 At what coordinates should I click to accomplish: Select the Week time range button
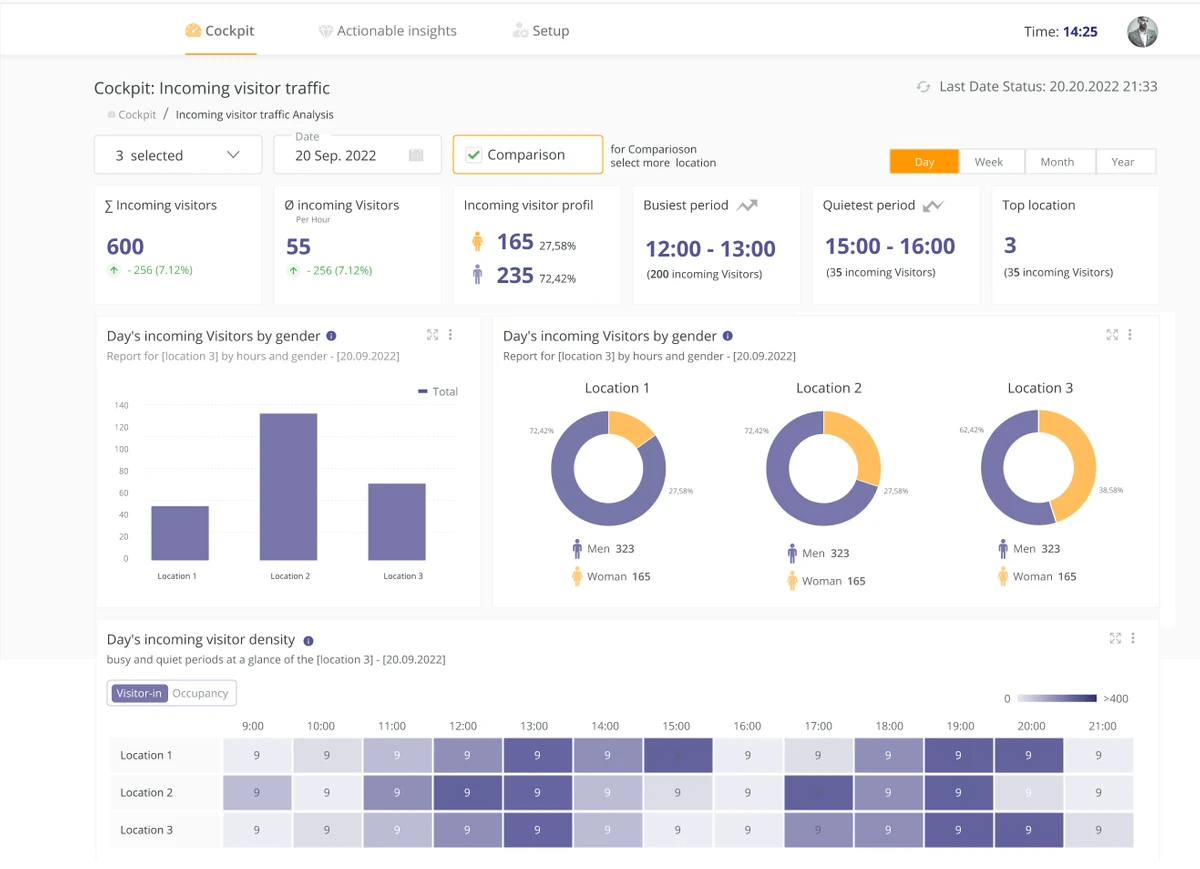pyautogui.click(x=988, y=162)
